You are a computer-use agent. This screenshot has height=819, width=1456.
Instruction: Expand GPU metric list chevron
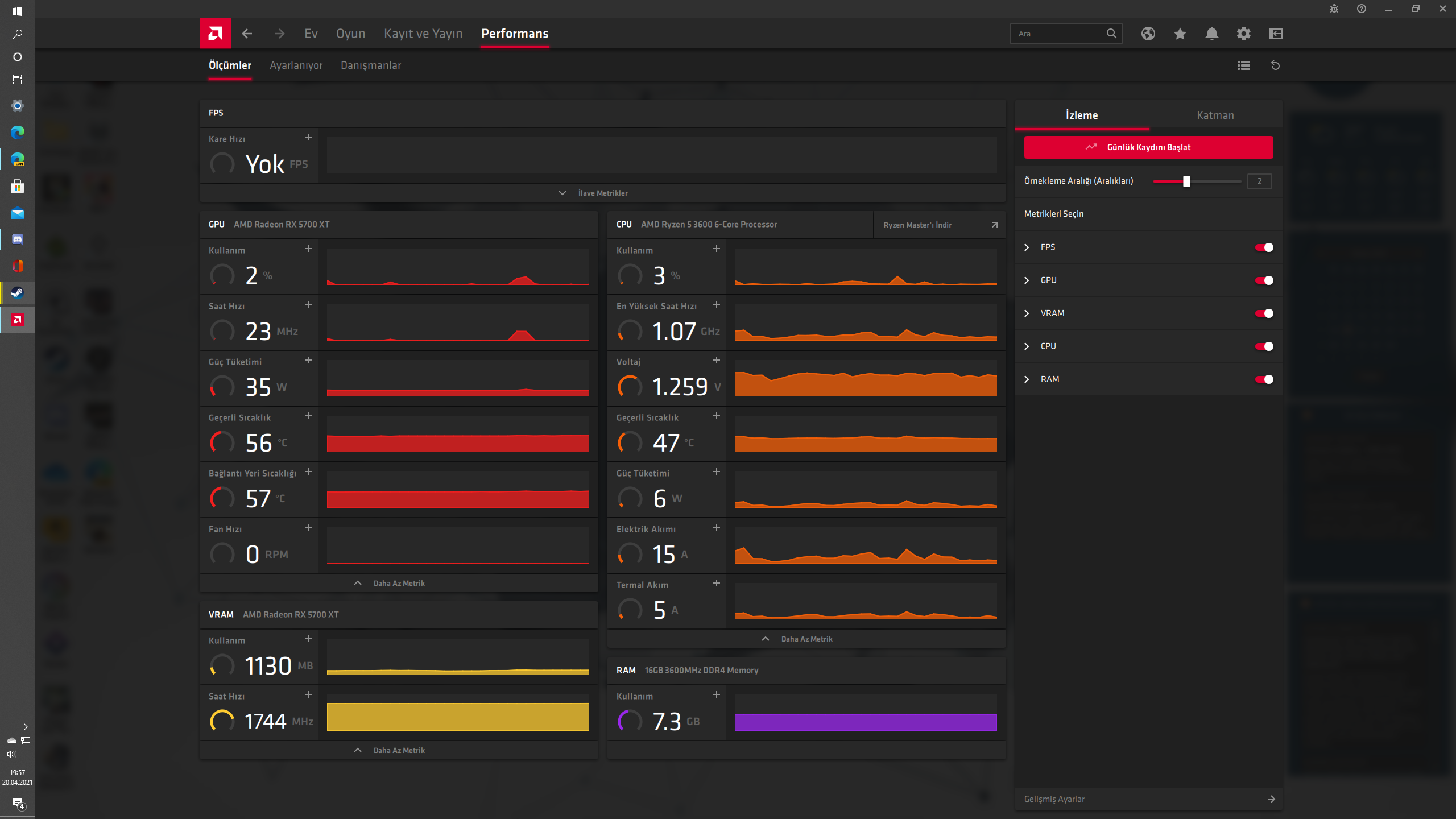[x=1027, y=280]
